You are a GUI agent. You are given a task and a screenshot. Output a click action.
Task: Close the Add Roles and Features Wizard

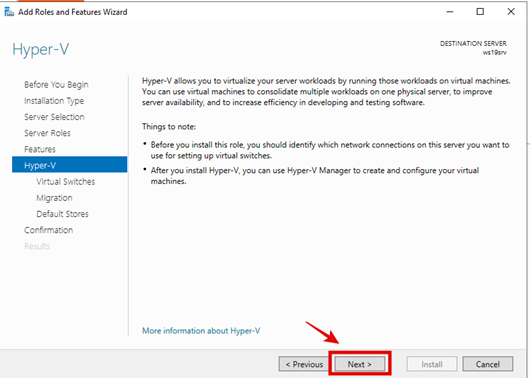pyautogui.click(x=511, y=12)
